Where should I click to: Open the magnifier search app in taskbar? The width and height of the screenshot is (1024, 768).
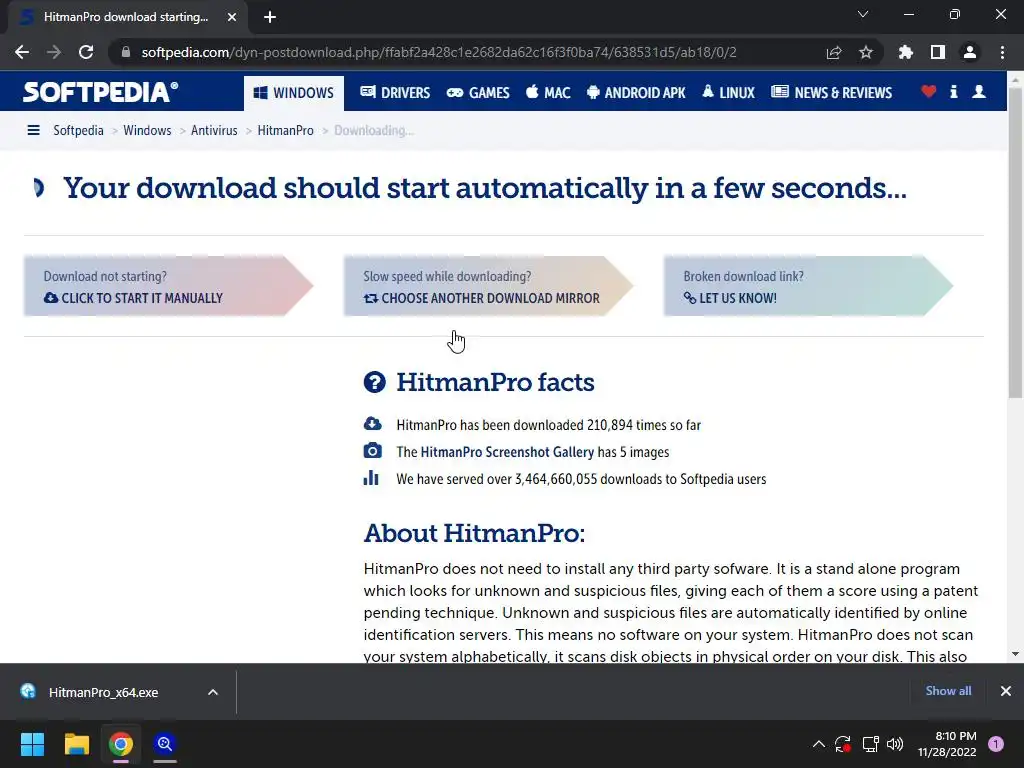165,744
